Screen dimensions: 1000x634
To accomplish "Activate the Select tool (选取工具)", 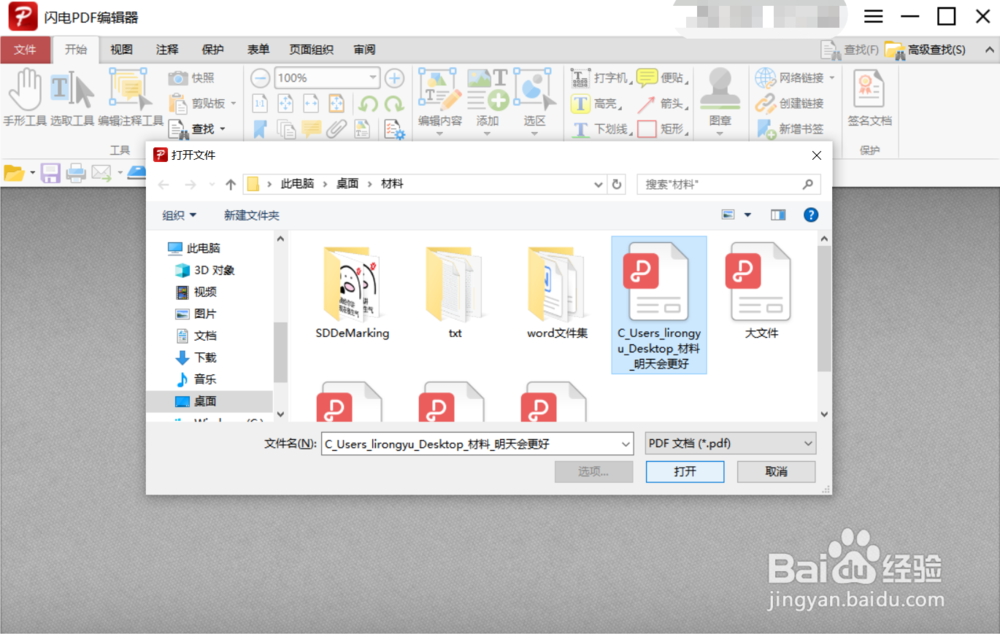I will (72, 98).
